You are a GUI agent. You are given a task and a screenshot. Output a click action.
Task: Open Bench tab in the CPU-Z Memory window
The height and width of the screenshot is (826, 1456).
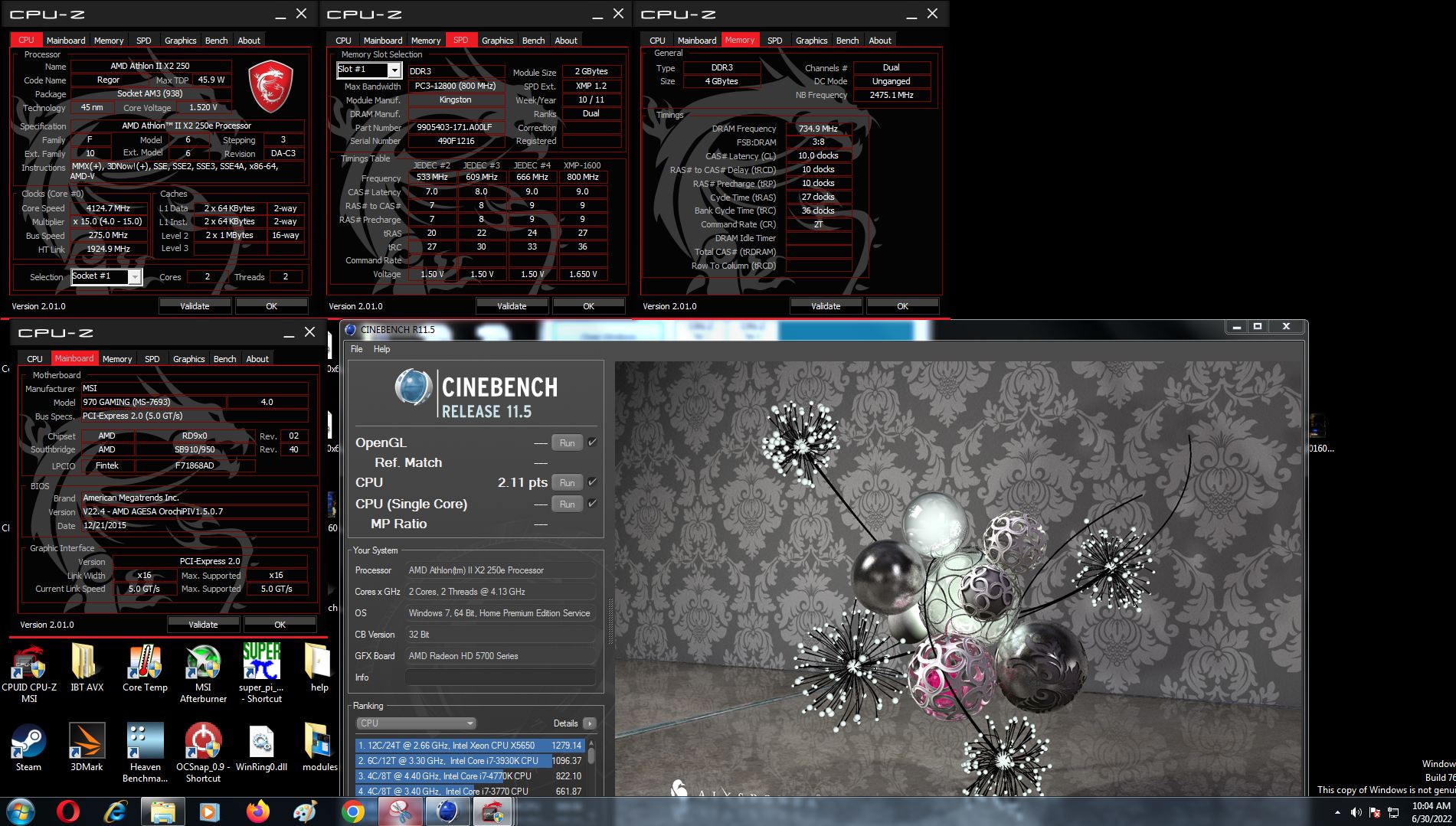(x=847, y=41)
